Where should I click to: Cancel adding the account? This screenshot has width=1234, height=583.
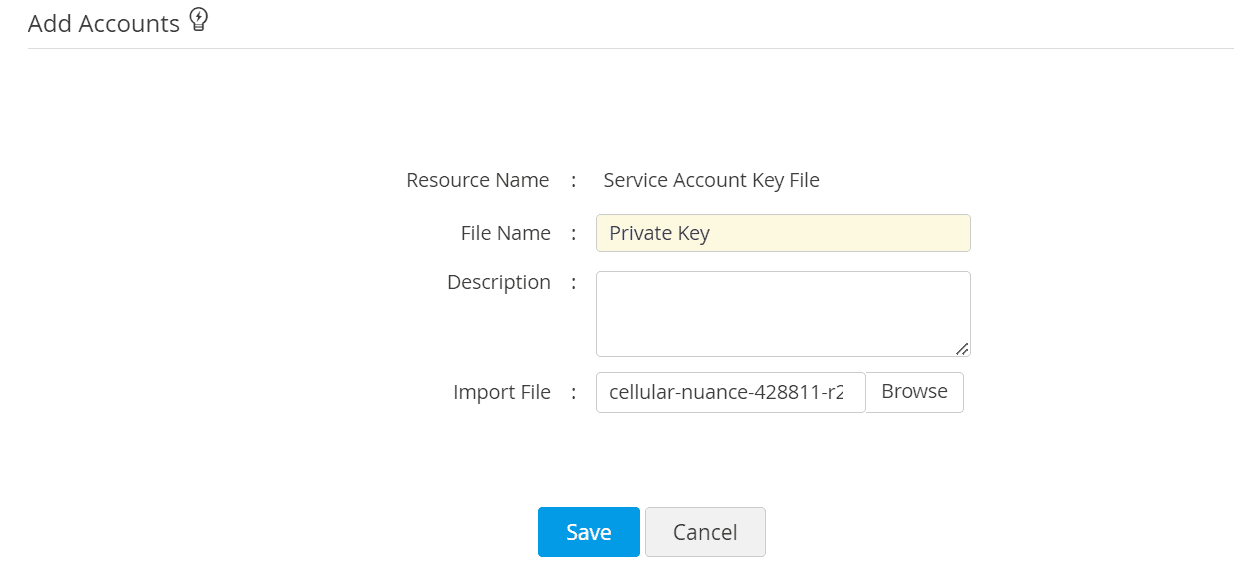point(705,532)
